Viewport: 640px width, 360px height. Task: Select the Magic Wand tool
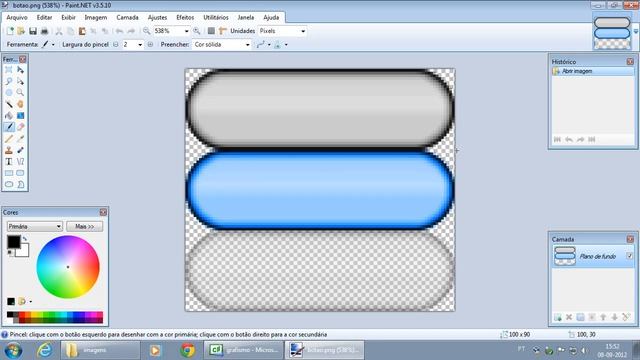point(9,104)
